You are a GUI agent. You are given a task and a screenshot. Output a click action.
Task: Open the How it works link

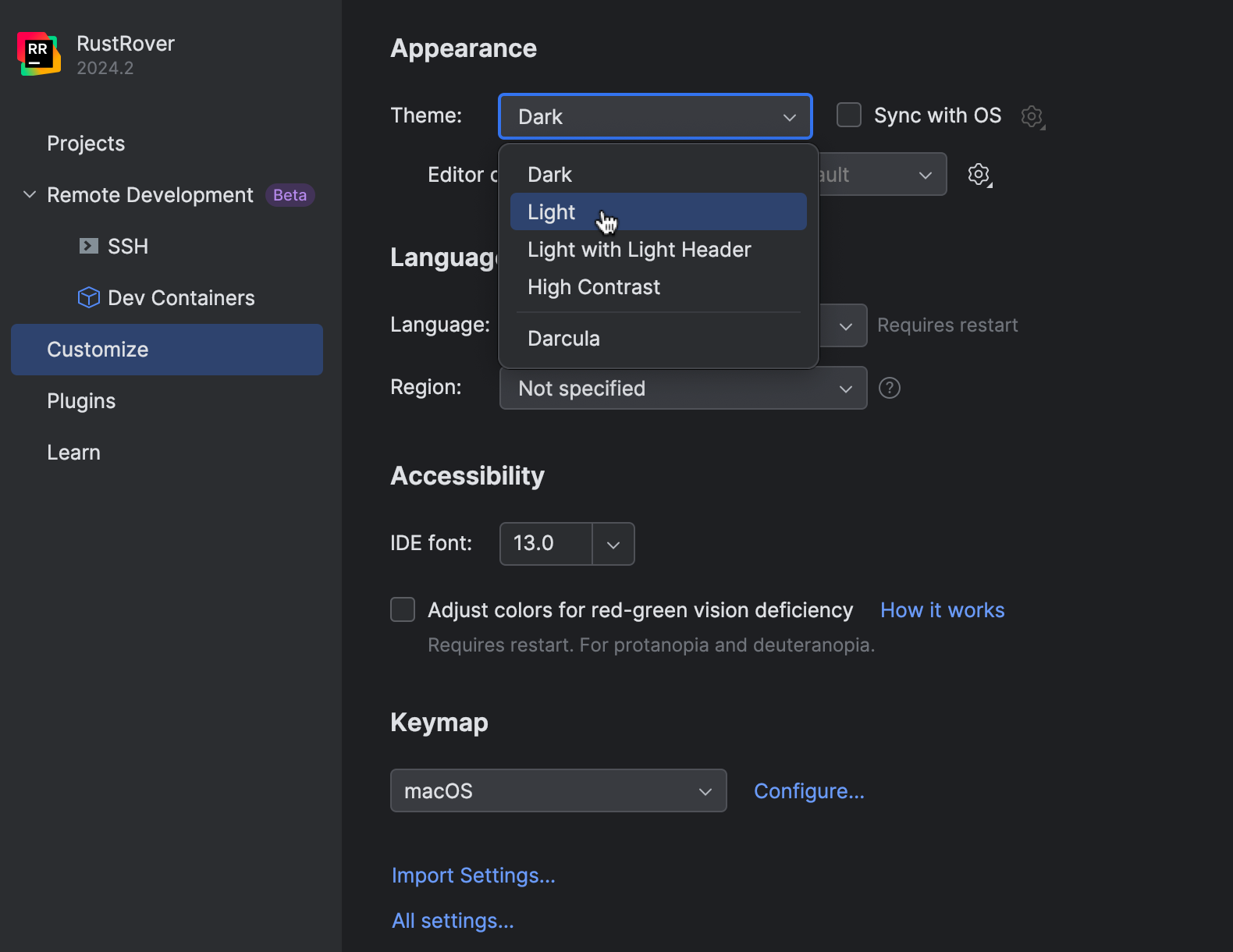[942, 610]
